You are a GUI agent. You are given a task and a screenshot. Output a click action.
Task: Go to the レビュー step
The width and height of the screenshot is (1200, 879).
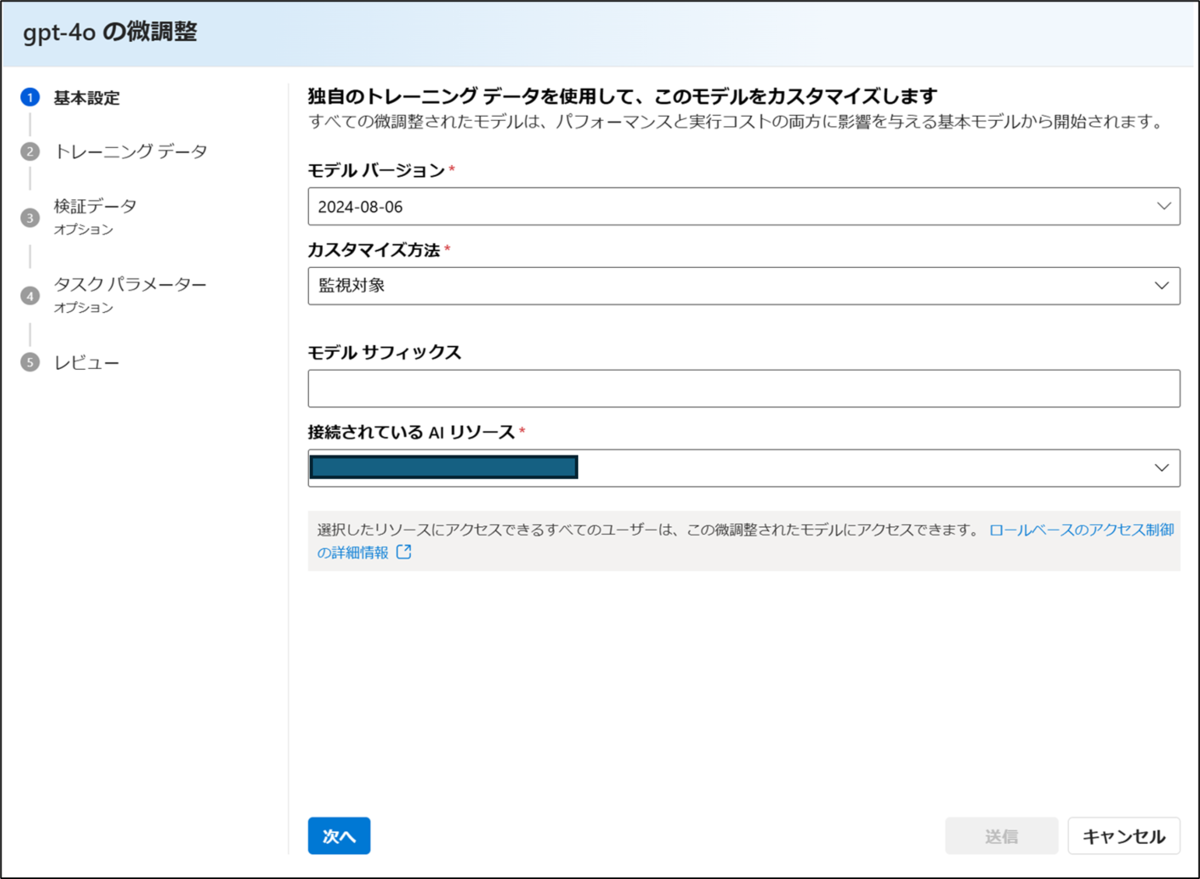click(86, 362)
